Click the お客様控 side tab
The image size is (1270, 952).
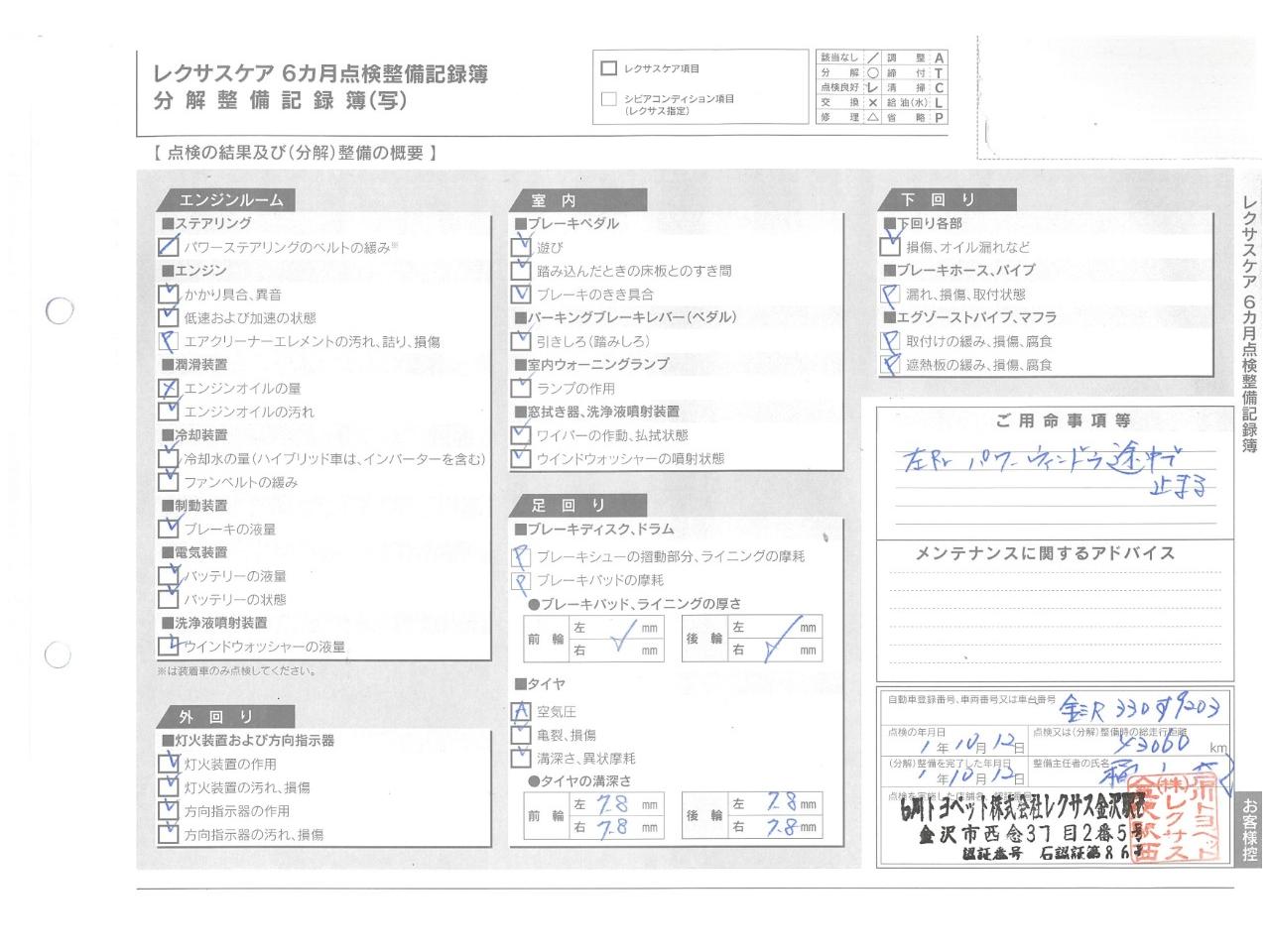click(1250, 828)
